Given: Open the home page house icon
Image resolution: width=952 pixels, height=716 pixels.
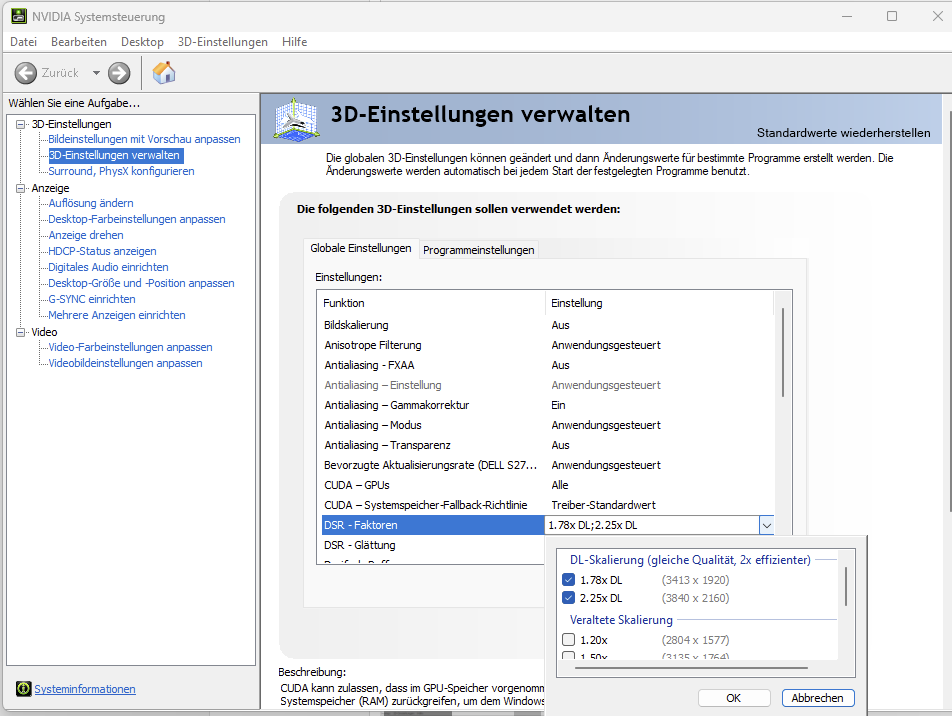Looking at the screenshot, I should [x=164, y=73].
